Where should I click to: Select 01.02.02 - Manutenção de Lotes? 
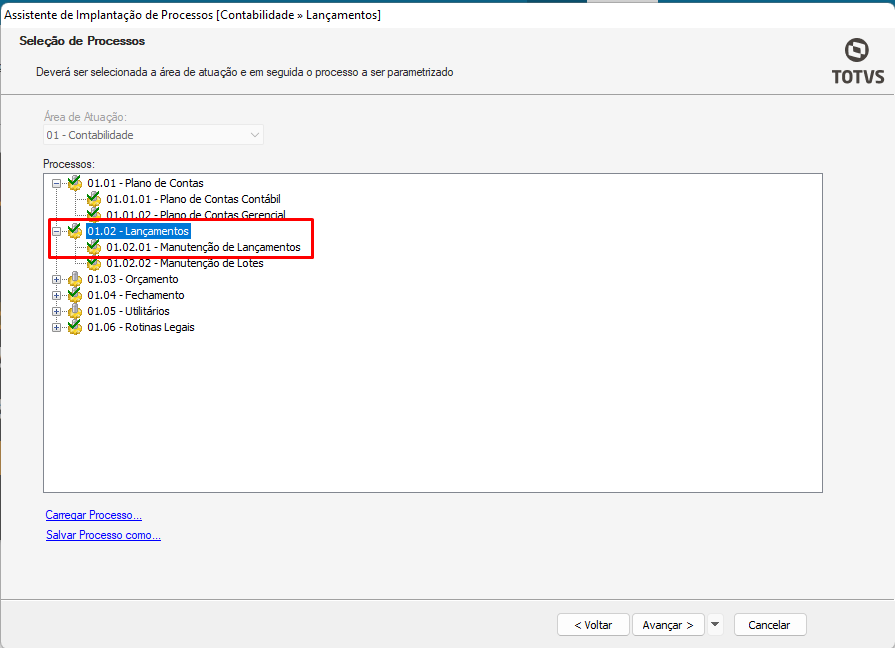point(185,264)
